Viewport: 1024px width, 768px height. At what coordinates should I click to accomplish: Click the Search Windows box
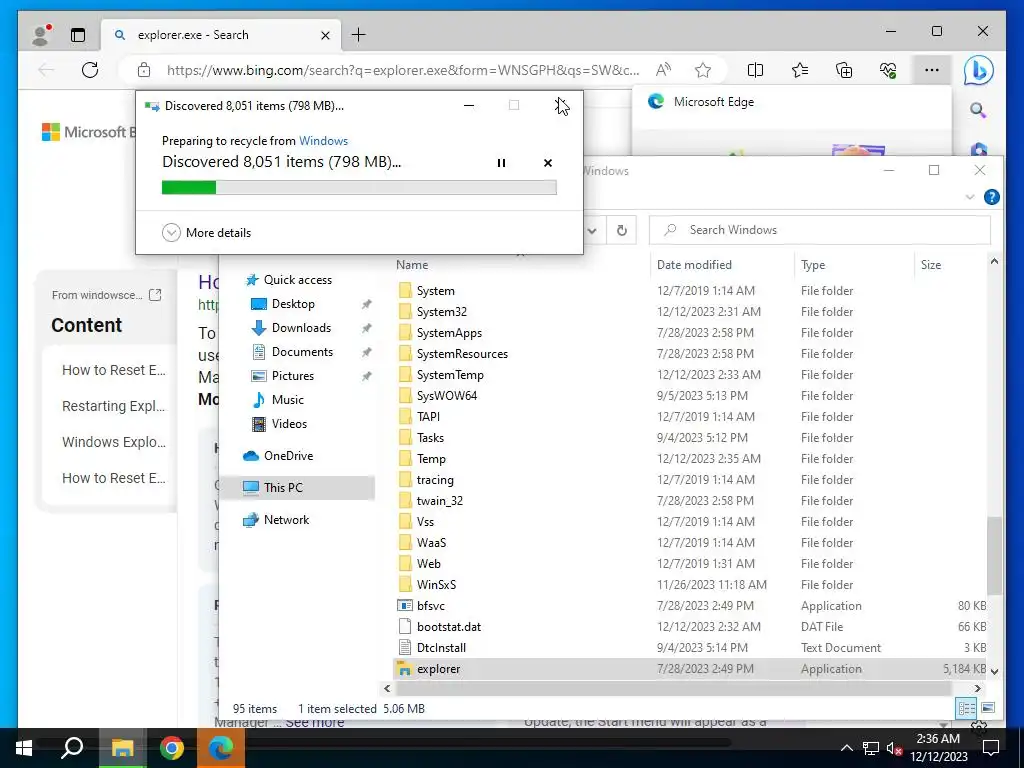[x=820, y=230]
